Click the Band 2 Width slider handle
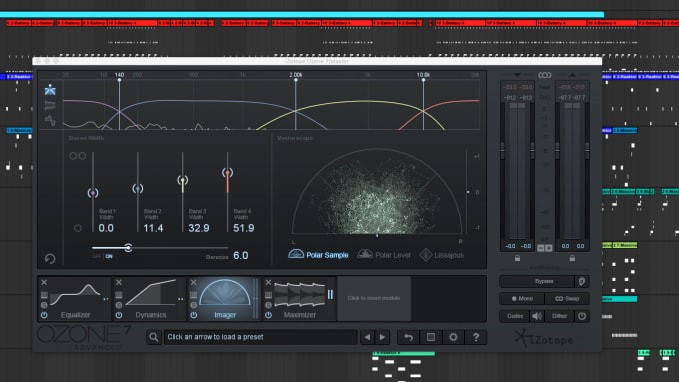This screenshot has height=382, width=679. pyautogui.click(x=138, y=188)
